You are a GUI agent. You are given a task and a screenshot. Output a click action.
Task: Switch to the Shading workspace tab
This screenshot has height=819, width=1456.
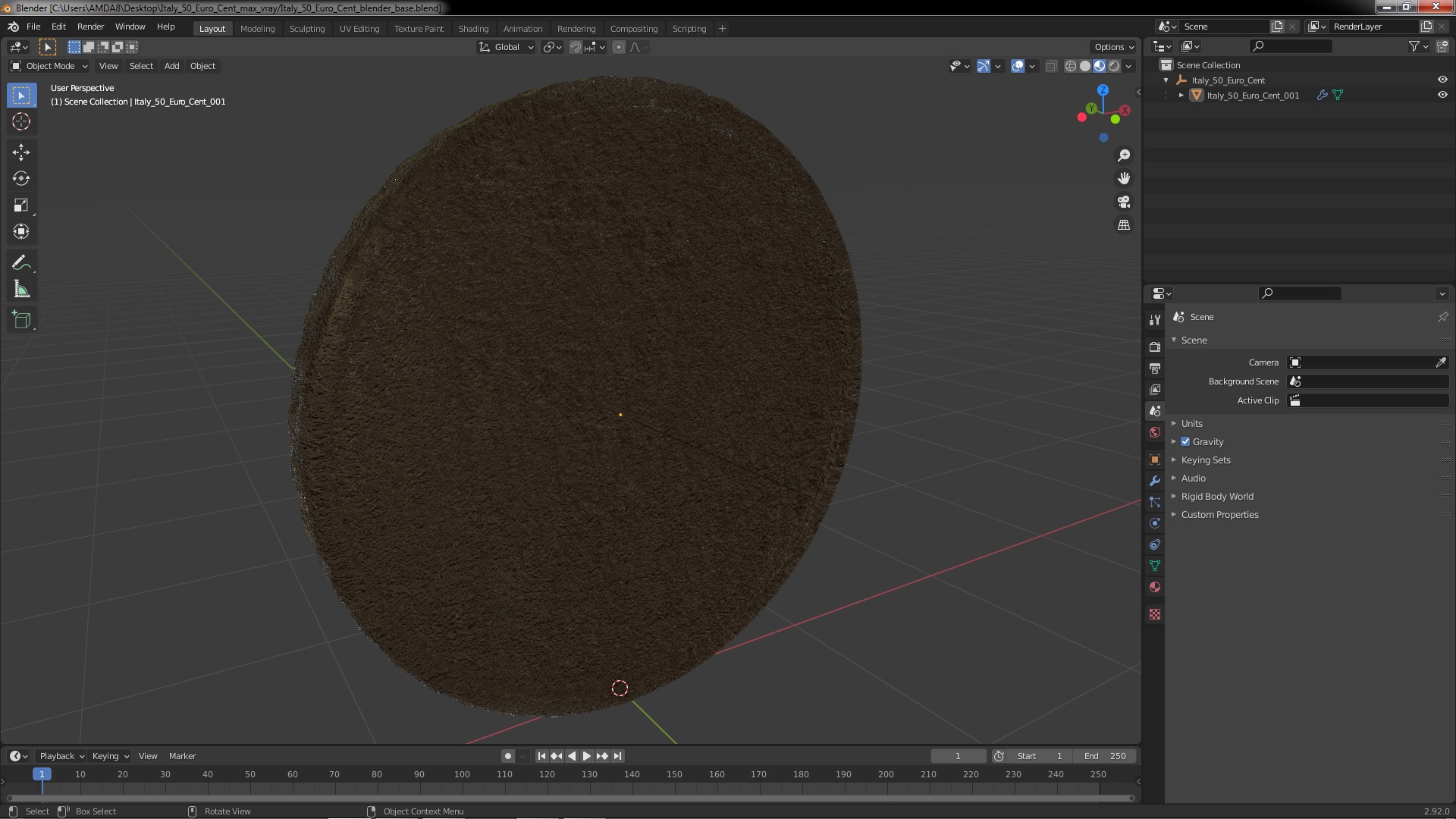(x=473, y=29)
